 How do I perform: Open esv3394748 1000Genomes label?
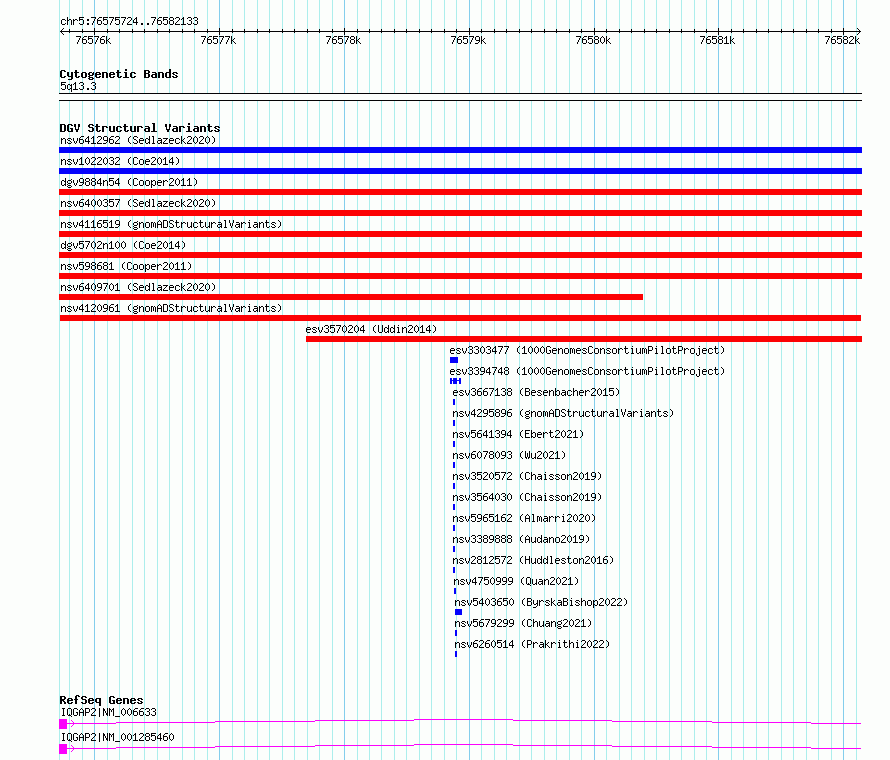click(587, 371)
